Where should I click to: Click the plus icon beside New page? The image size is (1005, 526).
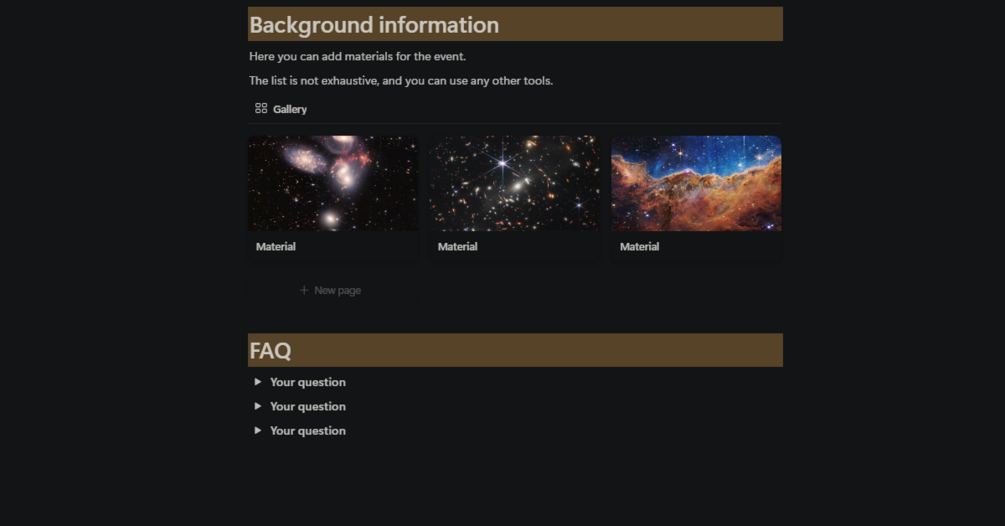[304, 290]
